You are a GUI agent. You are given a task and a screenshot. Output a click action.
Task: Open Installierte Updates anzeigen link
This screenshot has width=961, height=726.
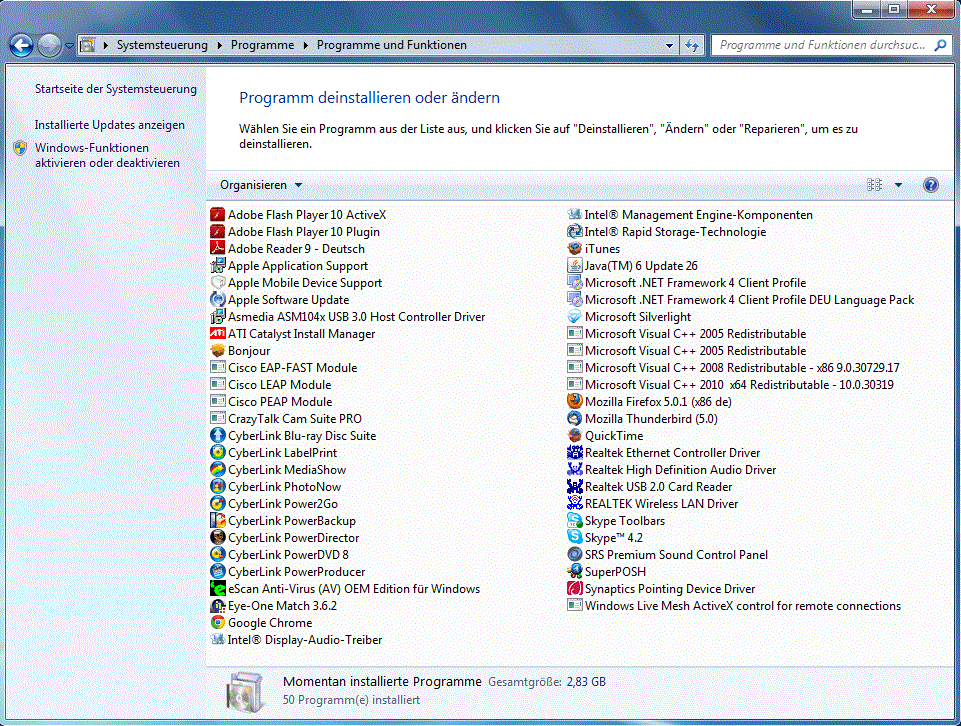(x=110, y=125)
